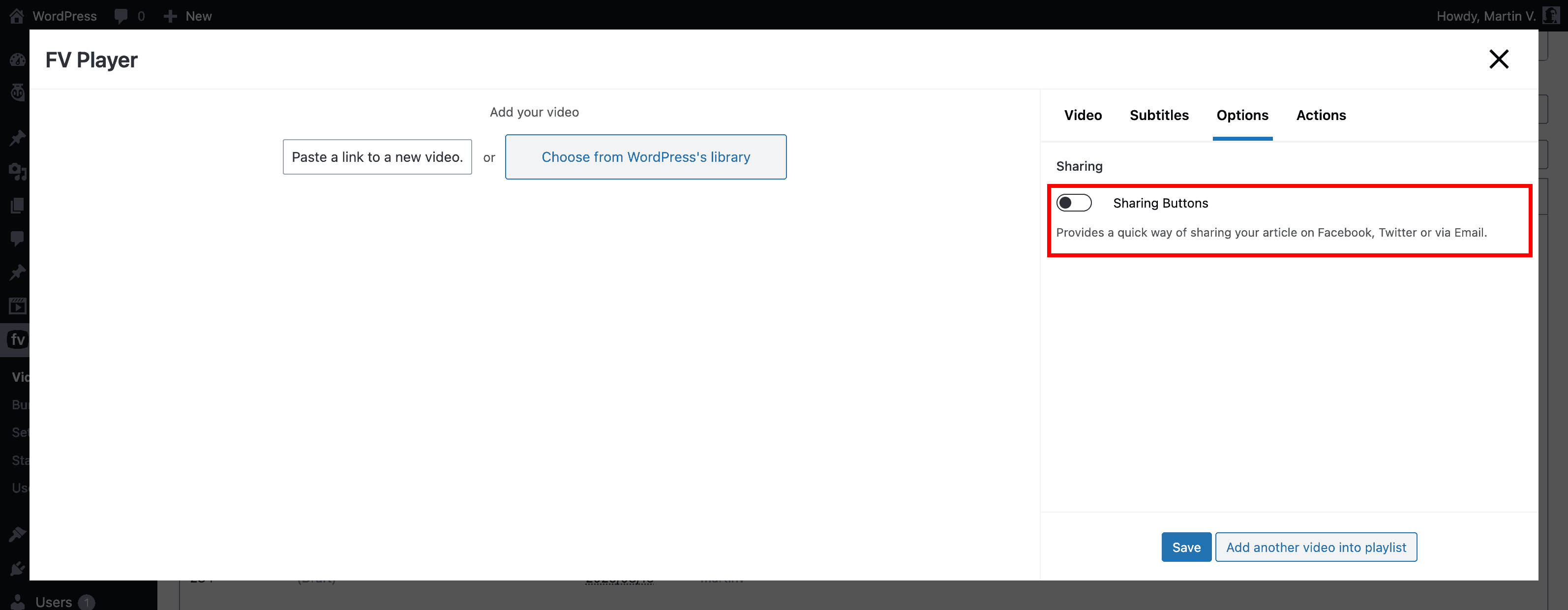
Task: Click the Save button
Action: [x=1186, y=547]
